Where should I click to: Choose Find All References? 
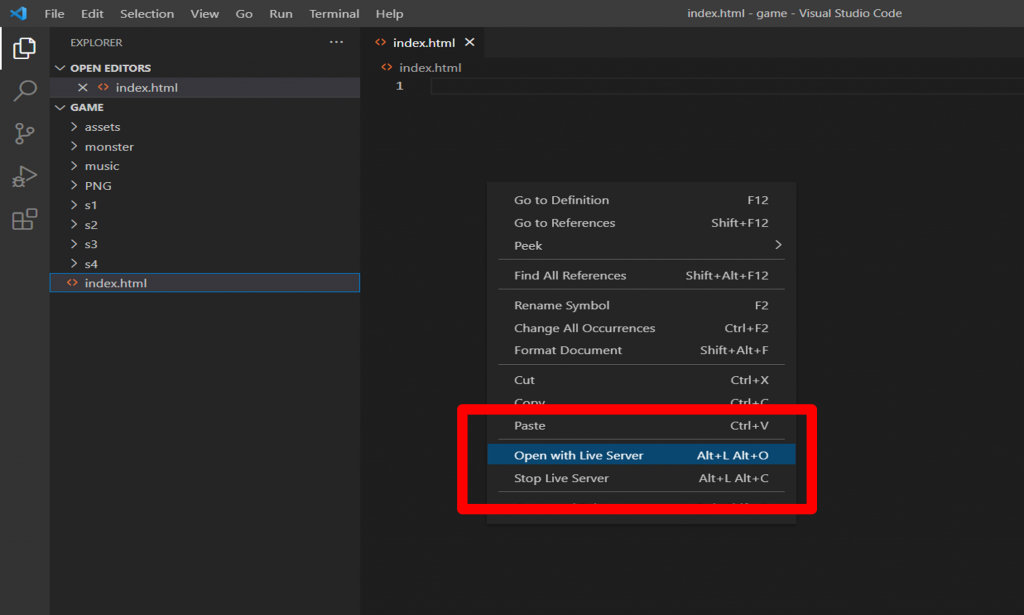pos(641,276)
